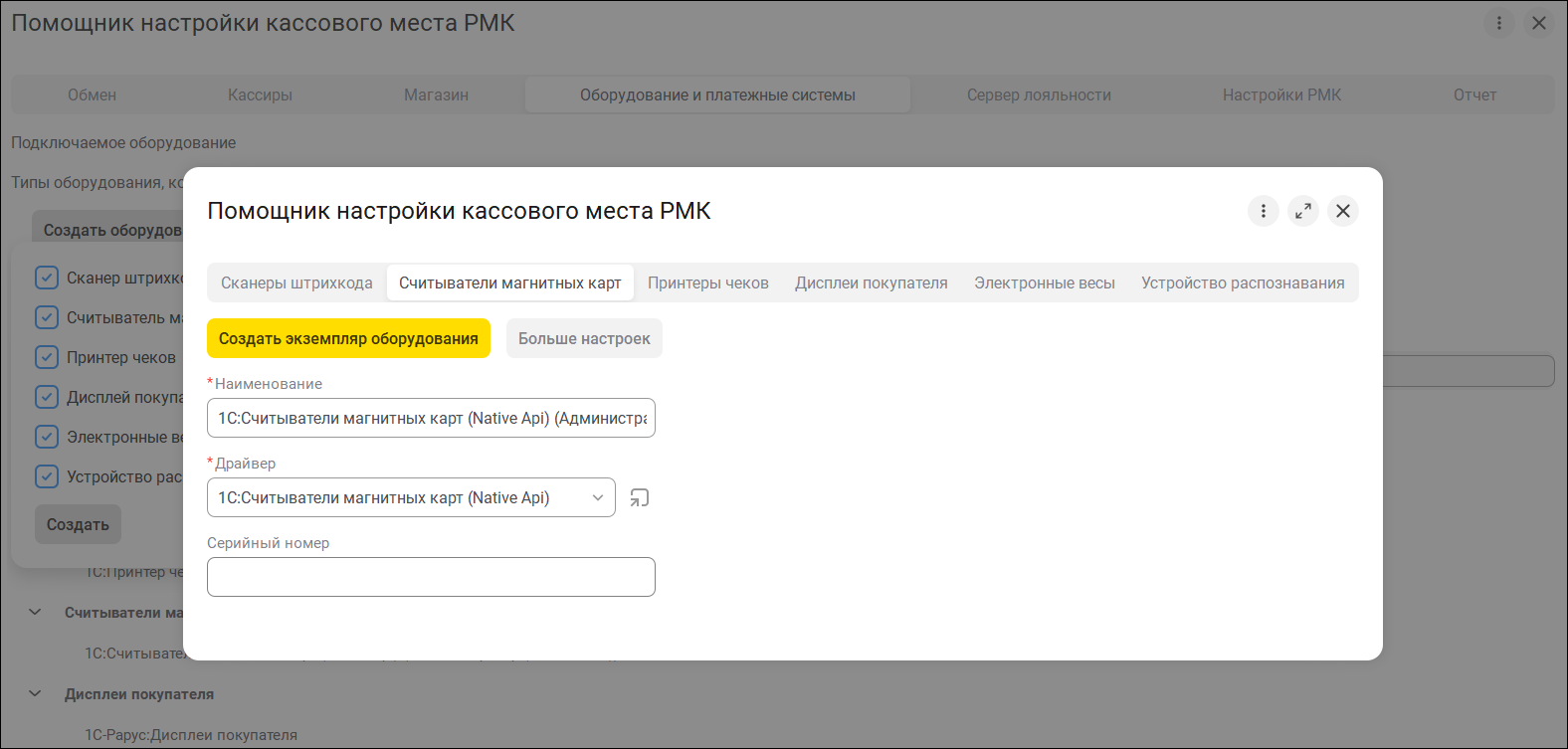
Task: Collapse the Считыватели магнитных карт group
Action: (36, 613)
